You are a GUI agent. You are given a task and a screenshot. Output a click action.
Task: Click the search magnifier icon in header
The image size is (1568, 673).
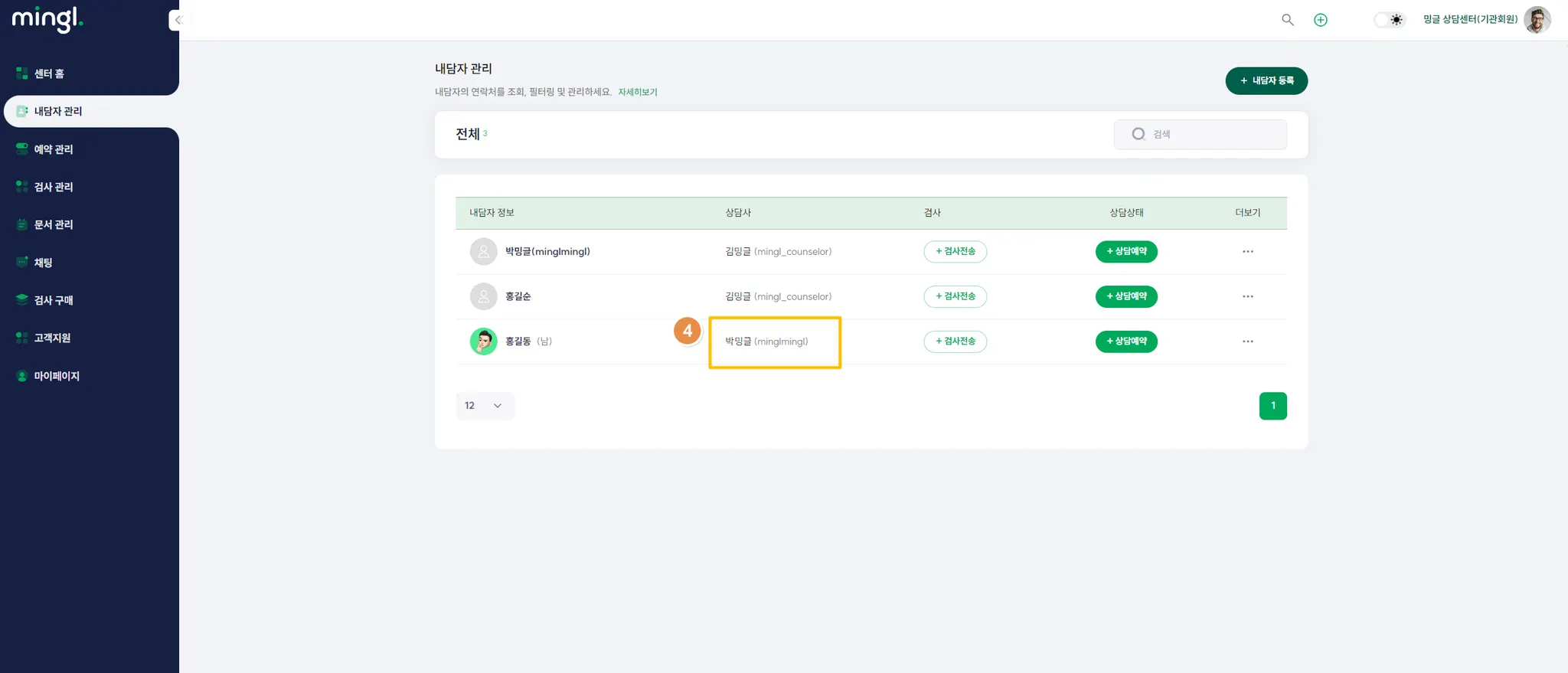tap(1288, 20)
